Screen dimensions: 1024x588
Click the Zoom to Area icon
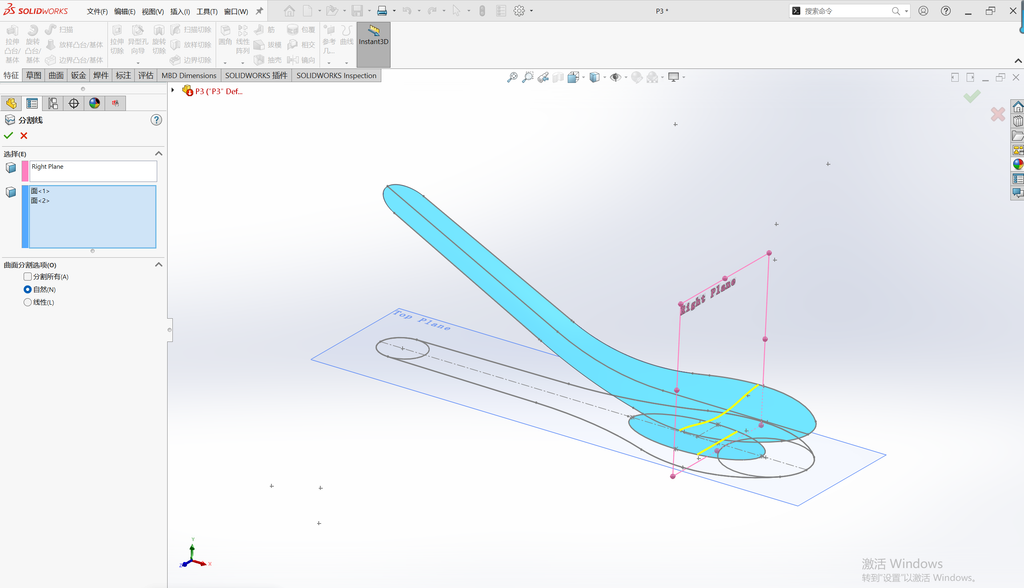(528, 77)
